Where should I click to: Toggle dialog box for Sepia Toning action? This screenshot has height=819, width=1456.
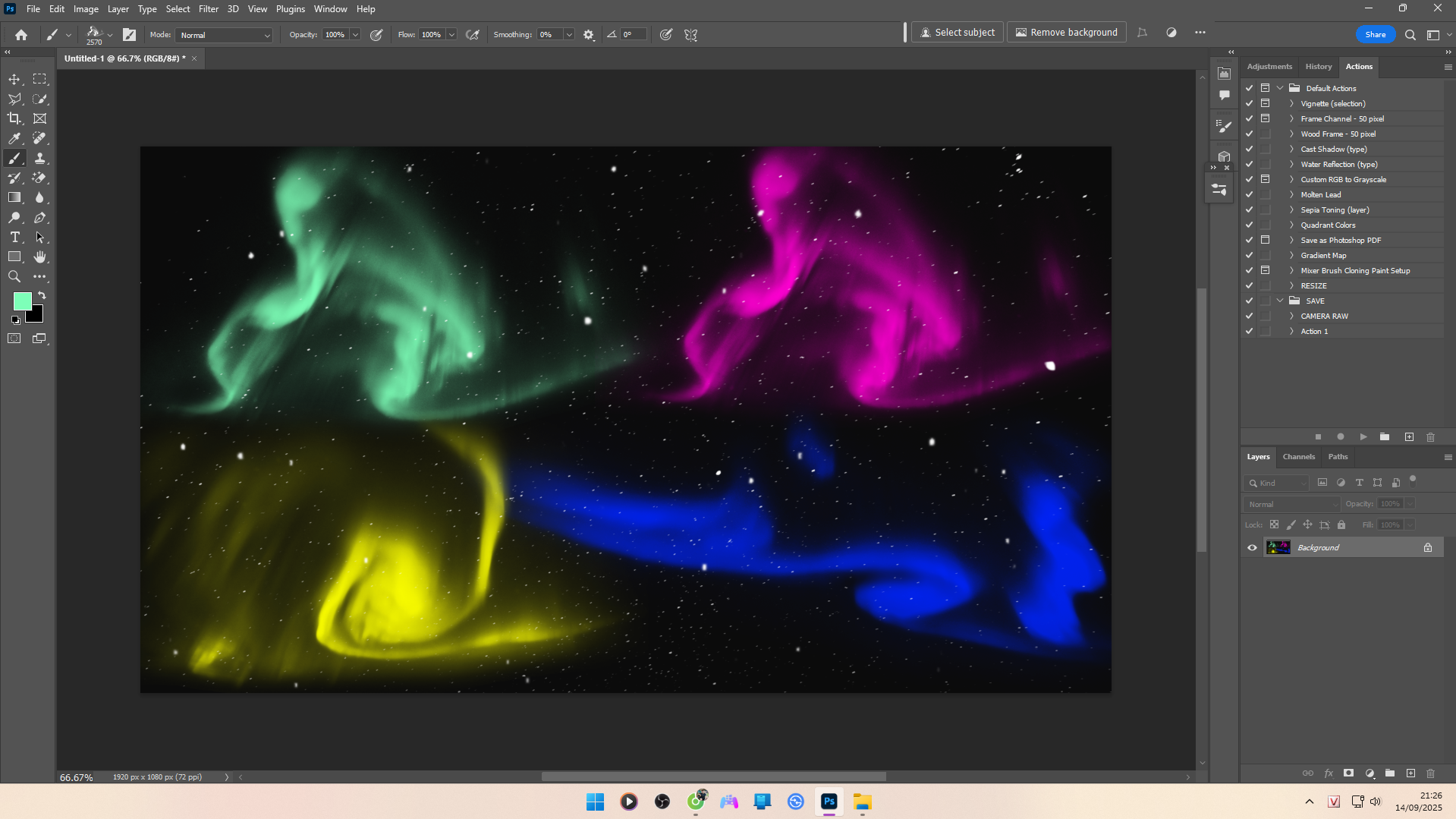(1265, 209)
